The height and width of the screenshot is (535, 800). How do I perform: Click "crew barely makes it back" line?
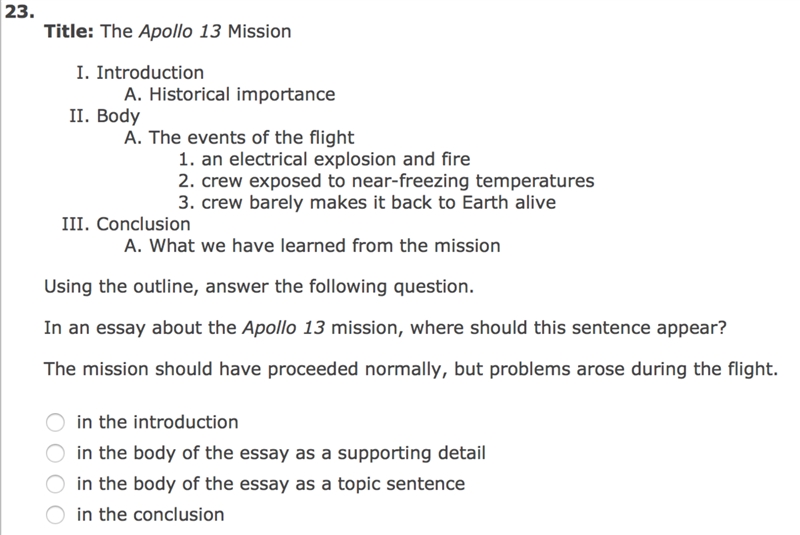[367, 202]
